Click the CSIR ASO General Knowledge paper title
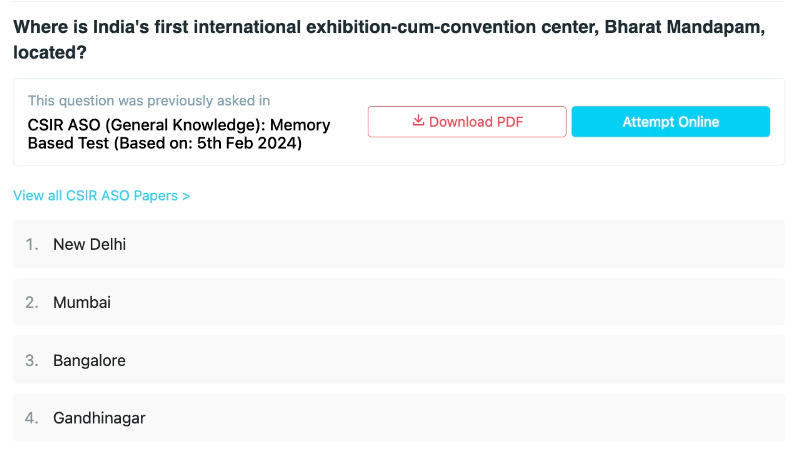The height and width of the screenshot is (454, 793). [x=179, y=134]
